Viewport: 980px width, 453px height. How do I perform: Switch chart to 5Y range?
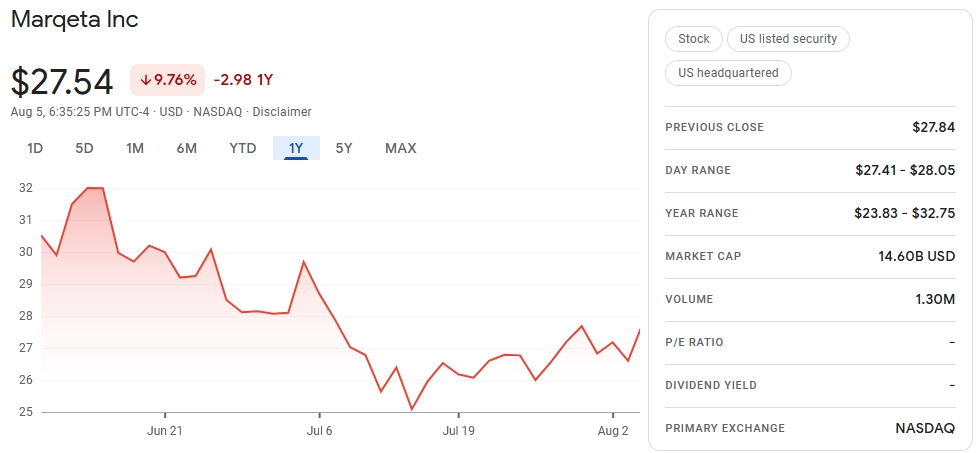[x=344, y=148]
